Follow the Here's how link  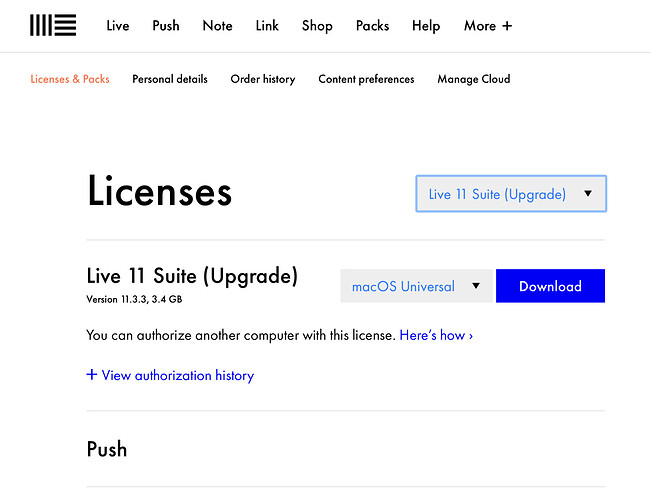tap(436, 335)
